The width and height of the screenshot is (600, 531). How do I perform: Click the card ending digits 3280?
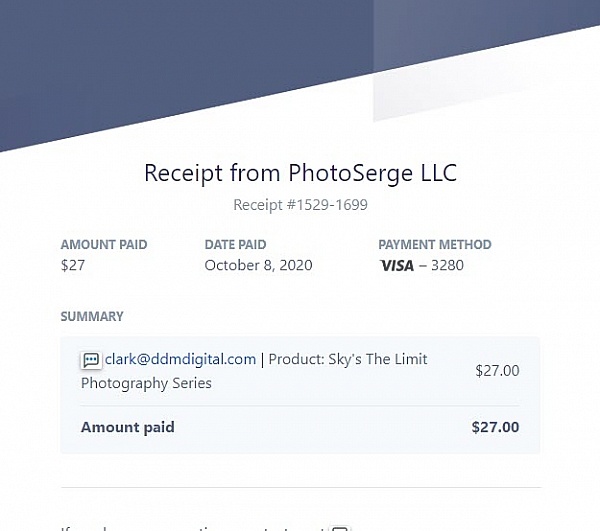coord(447,266)
